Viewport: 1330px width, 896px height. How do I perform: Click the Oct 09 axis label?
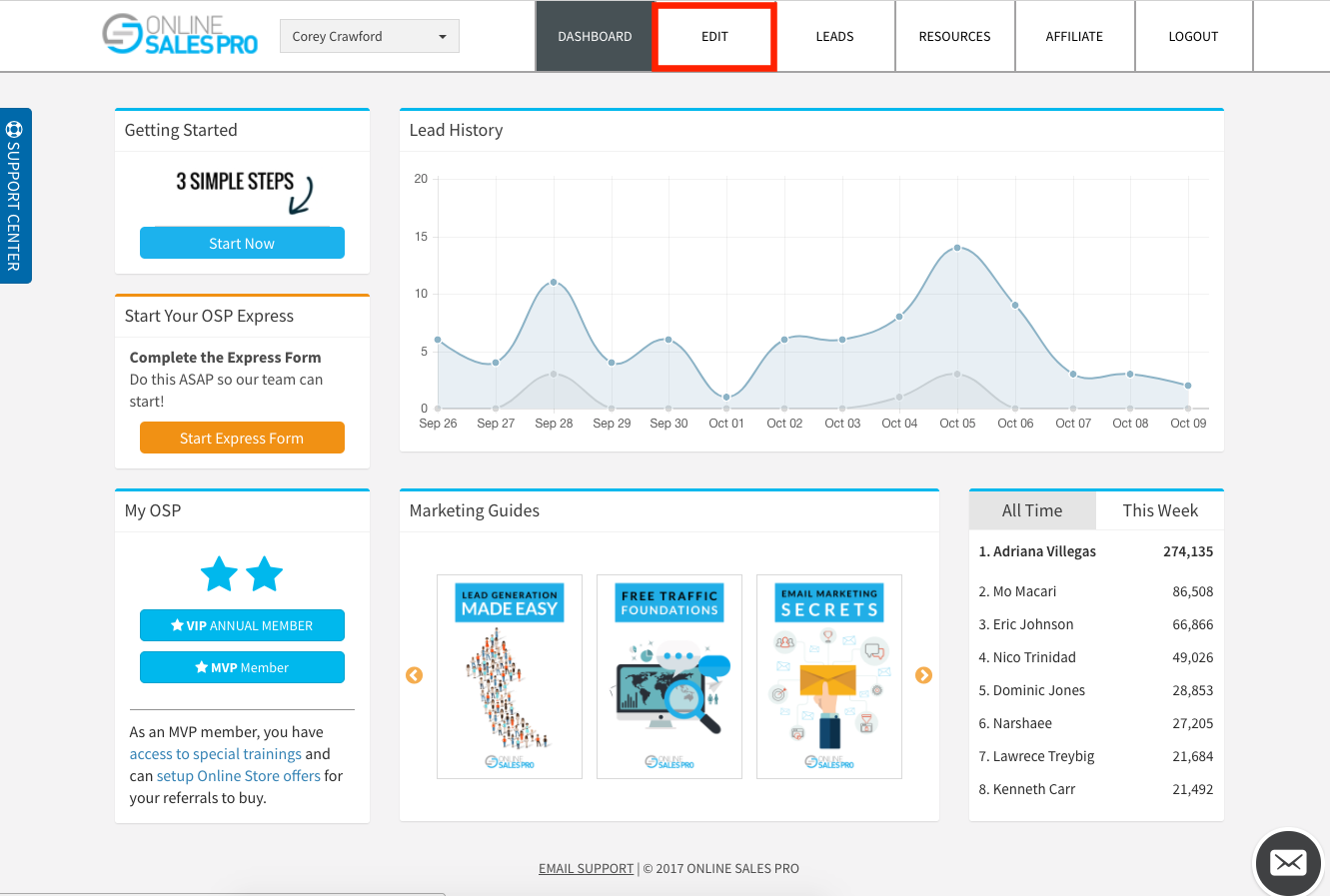point(1188,424)
